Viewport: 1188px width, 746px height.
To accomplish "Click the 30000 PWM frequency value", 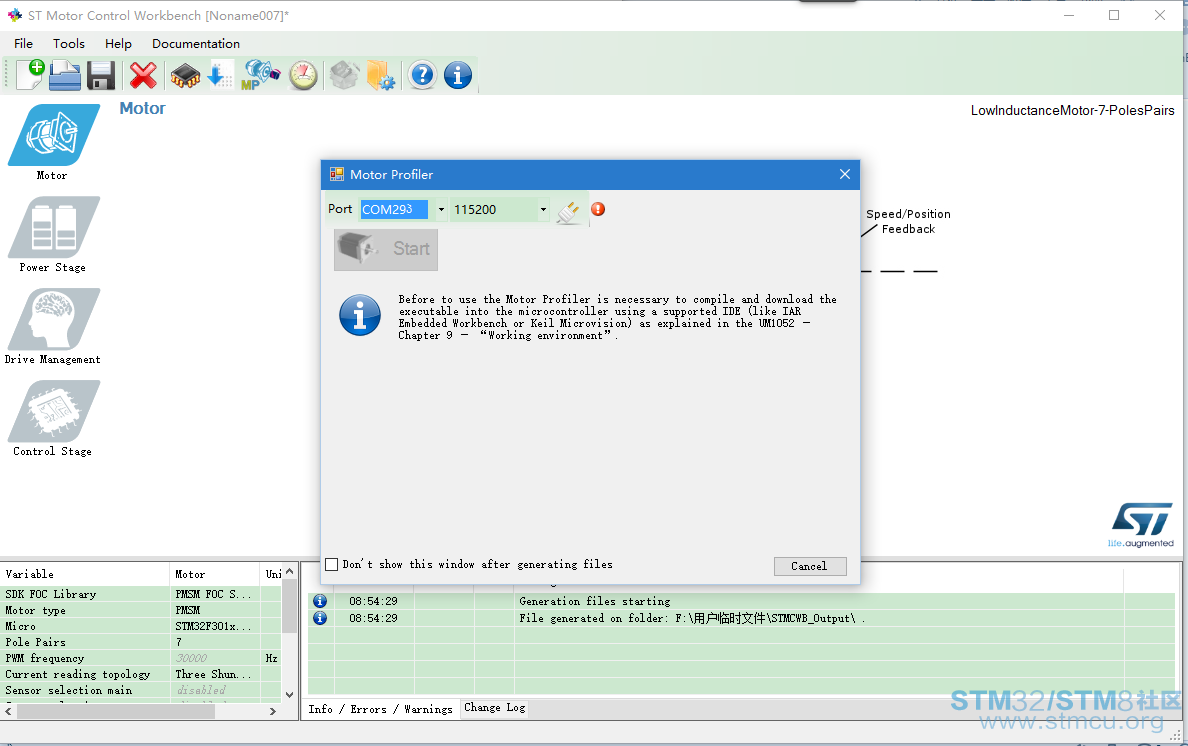I will [192, 658].
